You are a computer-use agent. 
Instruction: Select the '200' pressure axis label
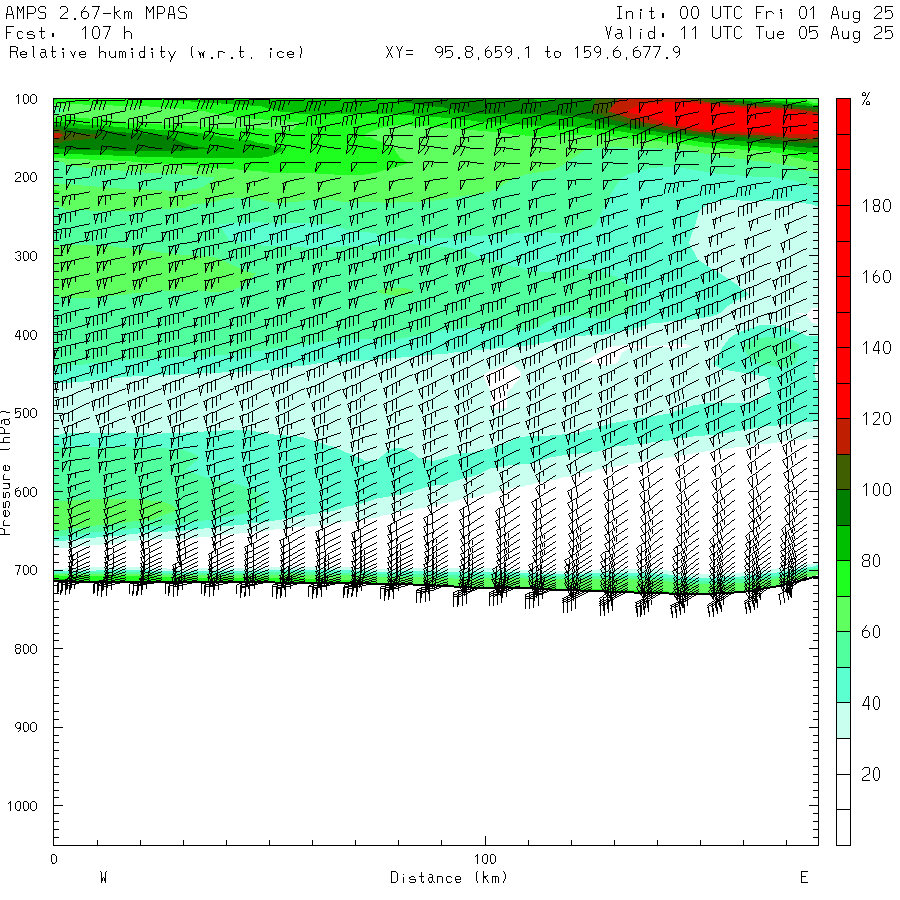pos(26,177)
